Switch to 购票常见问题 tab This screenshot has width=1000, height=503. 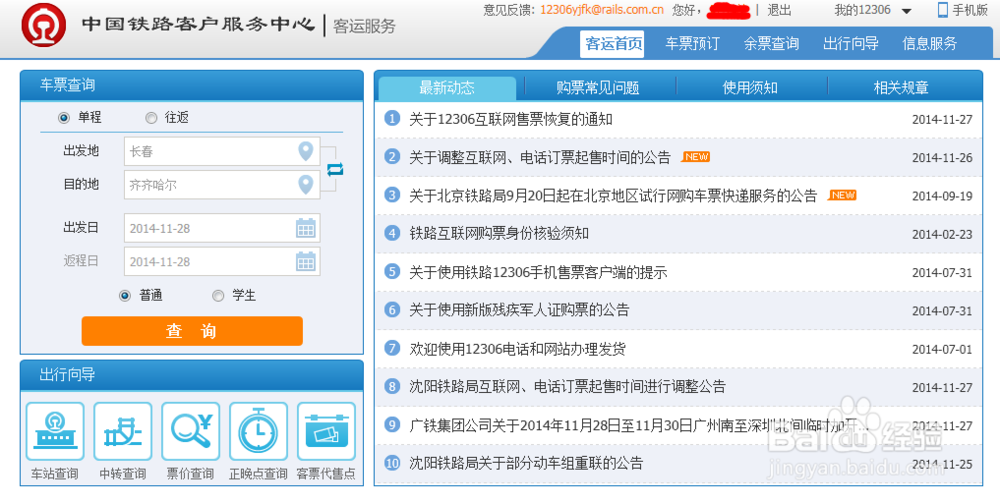click(598, 88)
